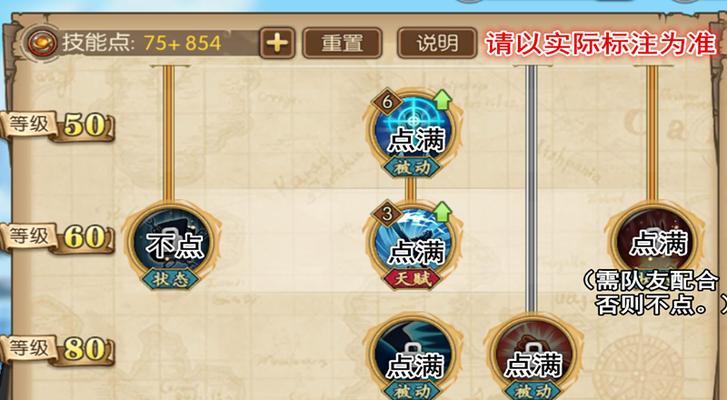727x400 pixels.
Task: Click the 被动 tag under crosshair skill
Action: (412, 166)
